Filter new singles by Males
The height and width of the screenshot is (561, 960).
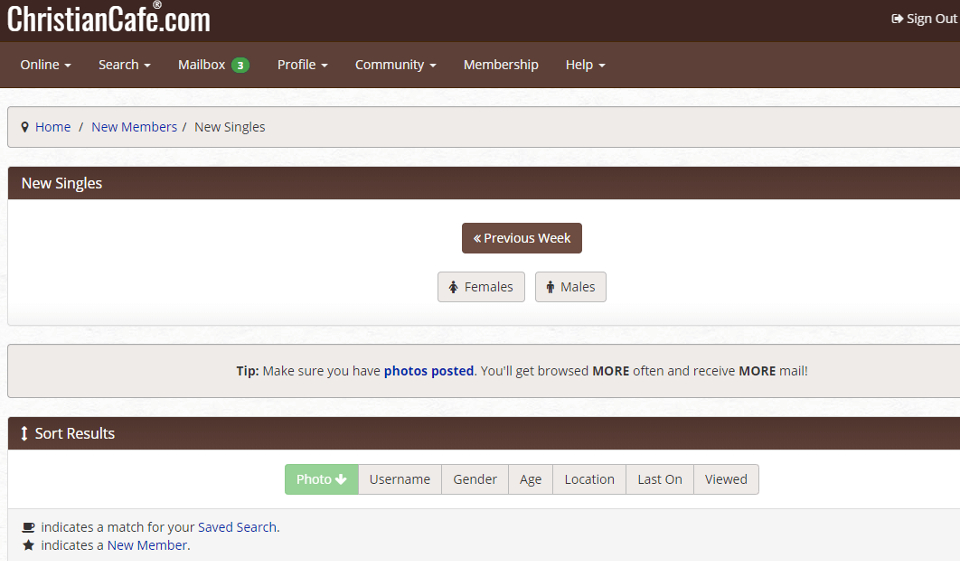click(570, 287)
